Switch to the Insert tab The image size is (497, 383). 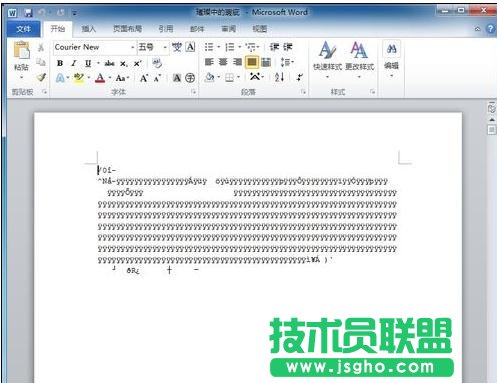89,29
